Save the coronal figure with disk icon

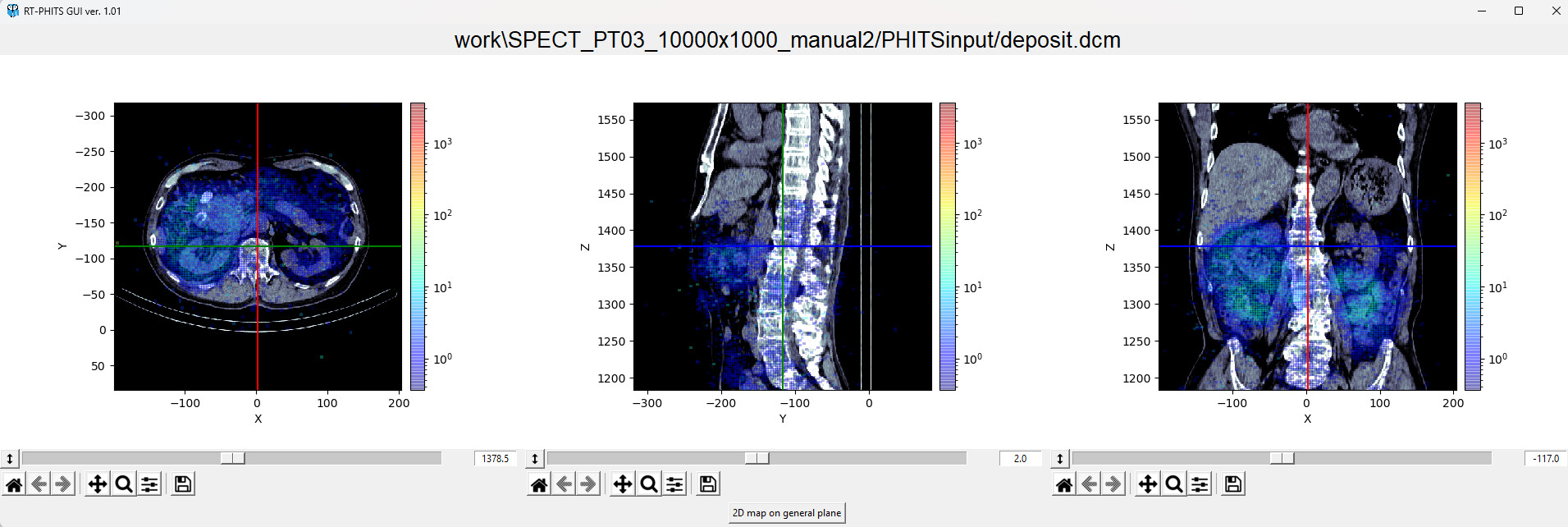tap(1232, 484)
